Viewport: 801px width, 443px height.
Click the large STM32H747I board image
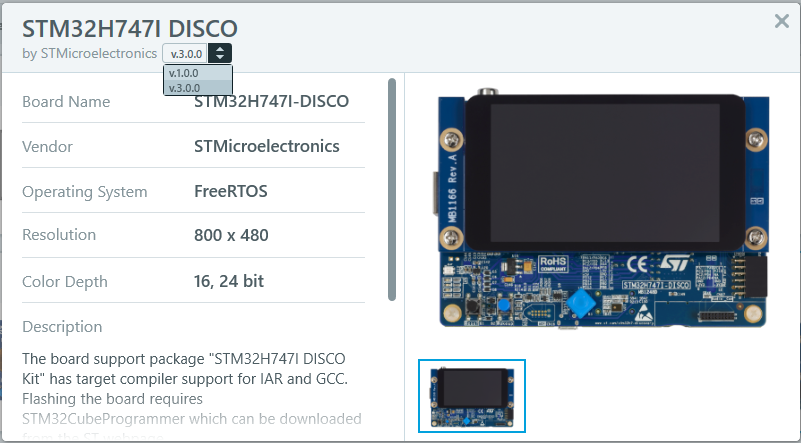603,208
